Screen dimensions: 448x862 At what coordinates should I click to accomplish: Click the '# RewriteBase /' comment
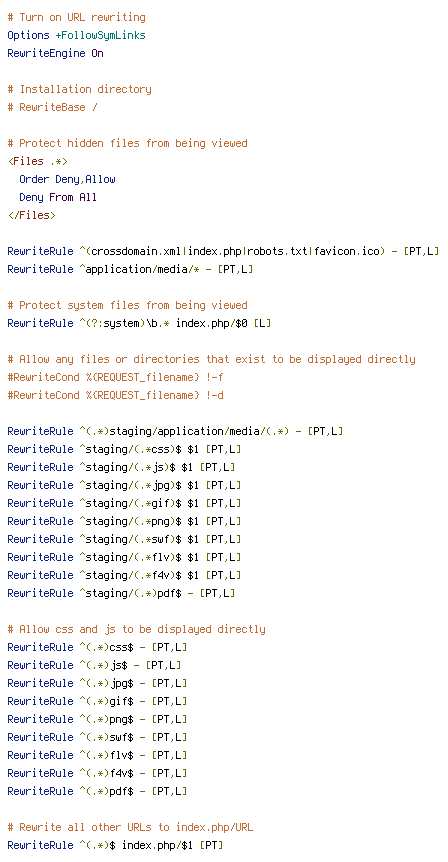52,107
